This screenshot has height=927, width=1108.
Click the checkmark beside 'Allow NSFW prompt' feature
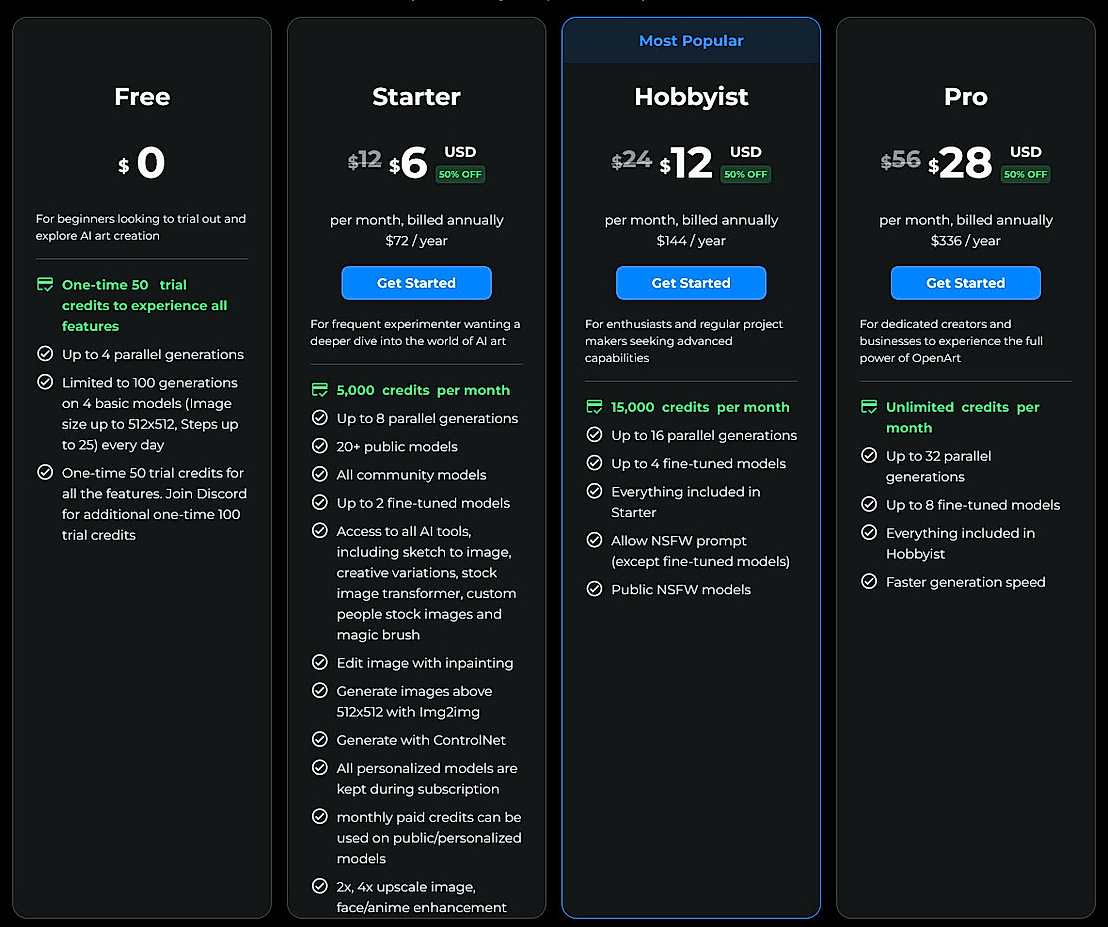point(596,541)
